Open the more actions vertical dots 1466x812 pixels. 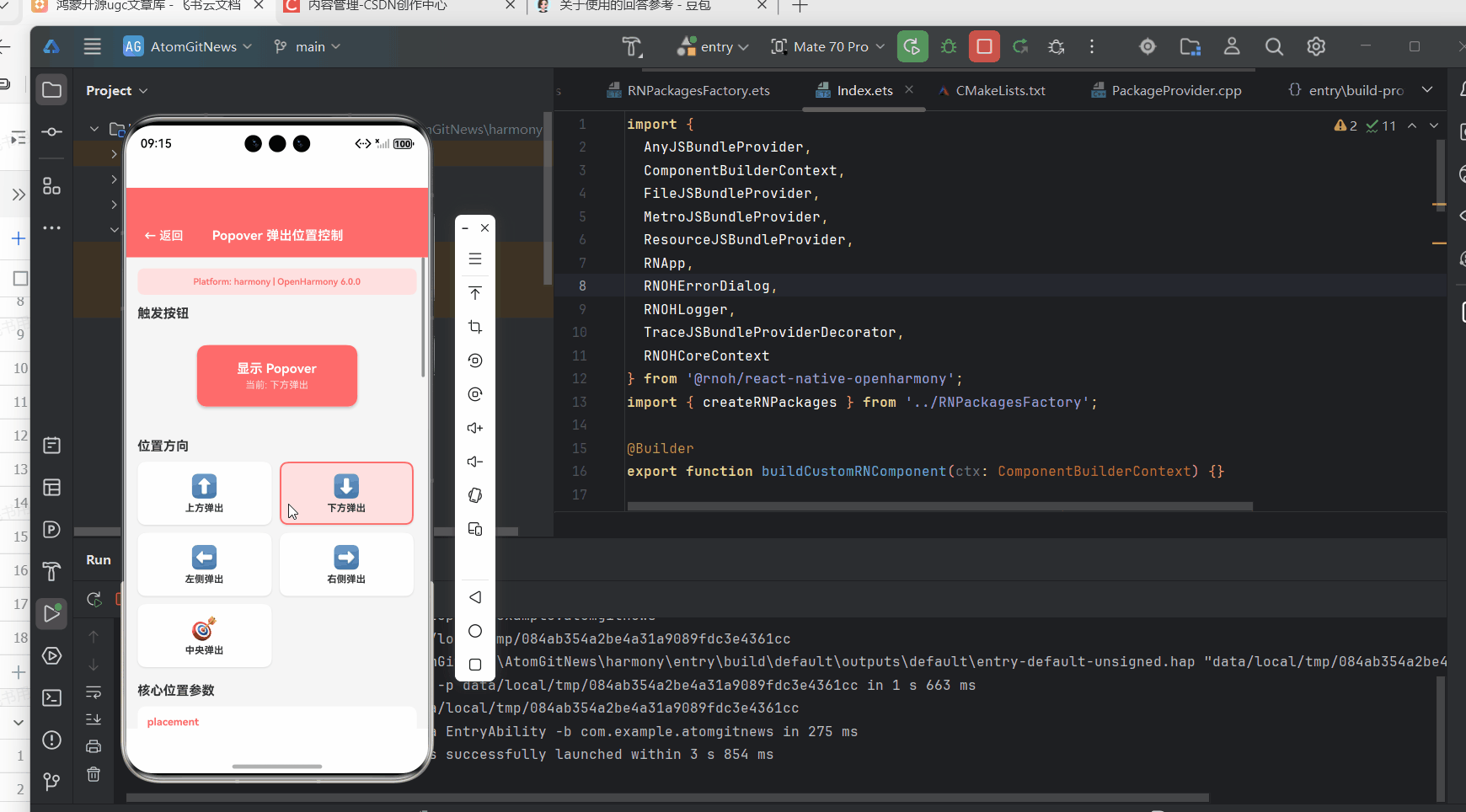pyautogui.click(x=1092, y=46)
